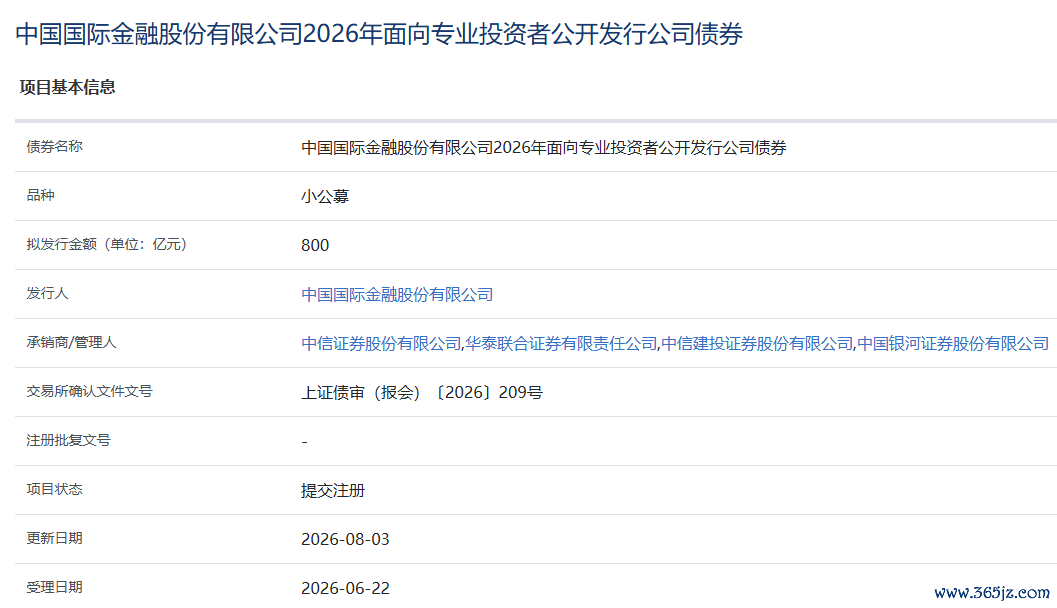
Task: Select the date 2026-08-03
Action: coord(345,539)
